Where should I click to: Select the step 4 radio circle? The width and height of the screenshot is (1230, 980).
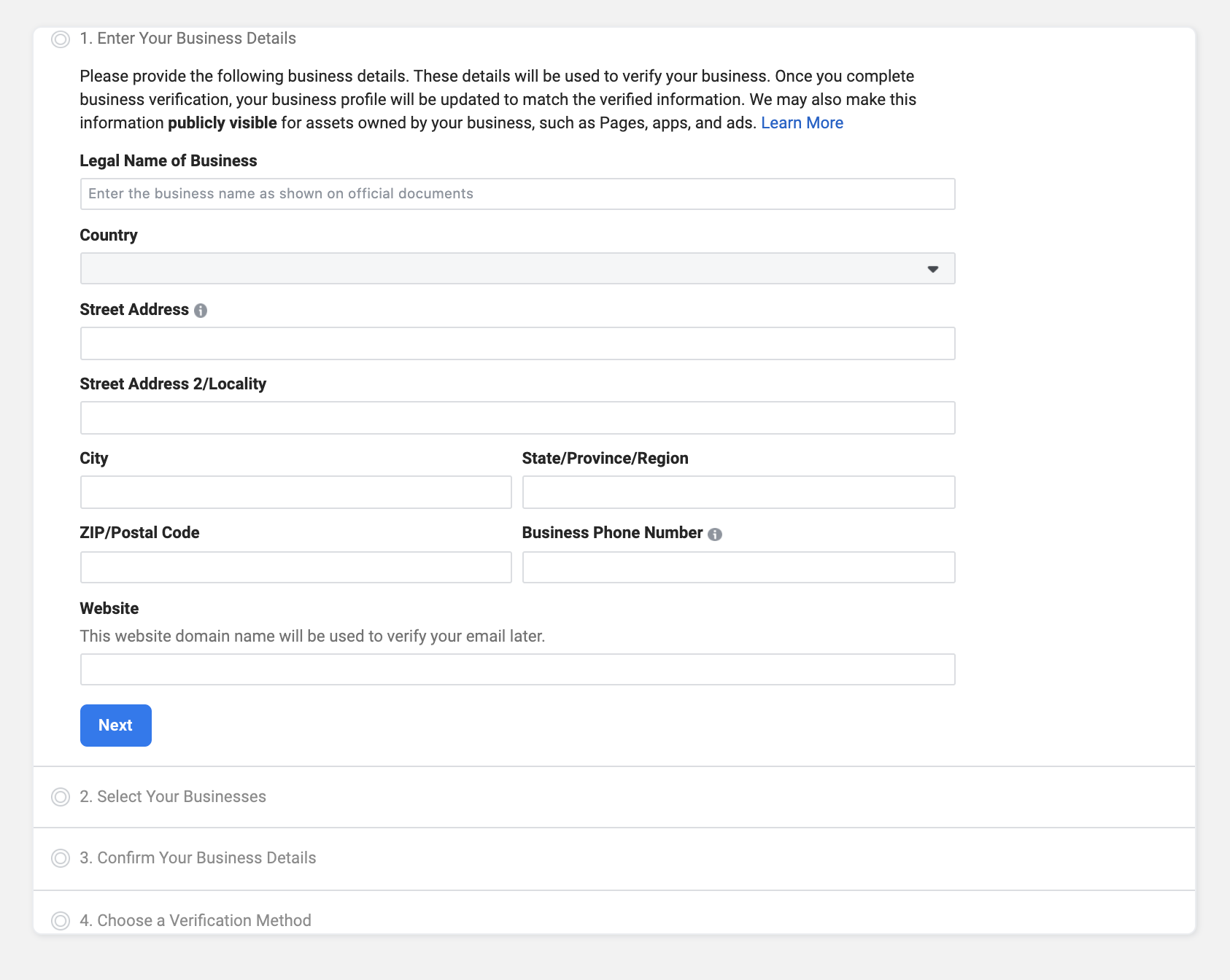(60, 920)
